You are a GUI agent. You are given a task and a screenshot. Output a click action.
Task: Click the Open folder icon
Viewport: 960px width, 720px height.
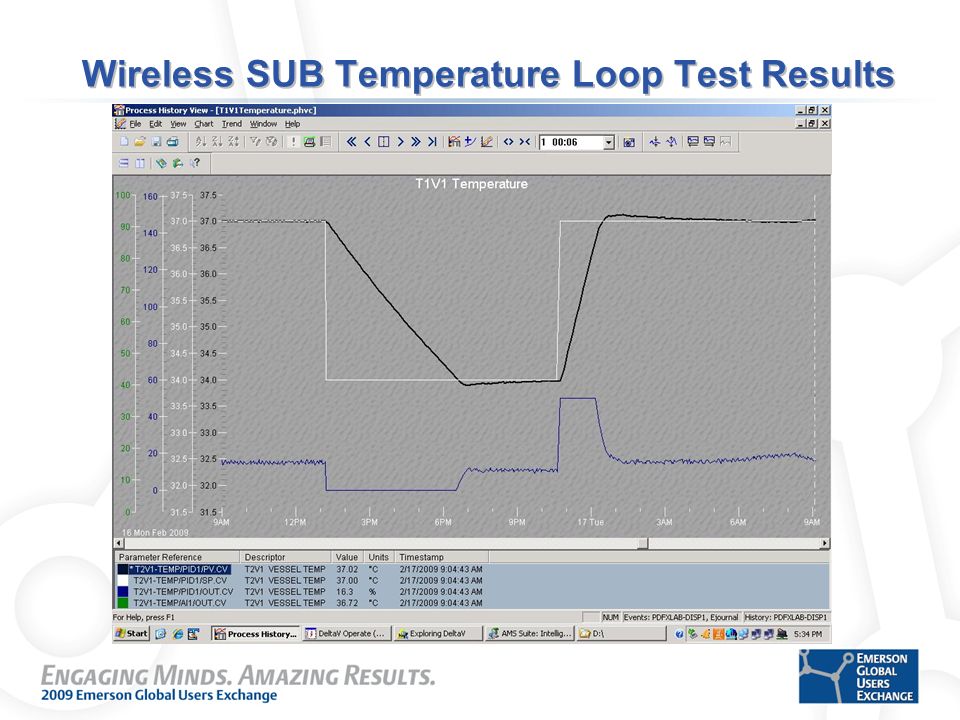click(x=140, y=142)
